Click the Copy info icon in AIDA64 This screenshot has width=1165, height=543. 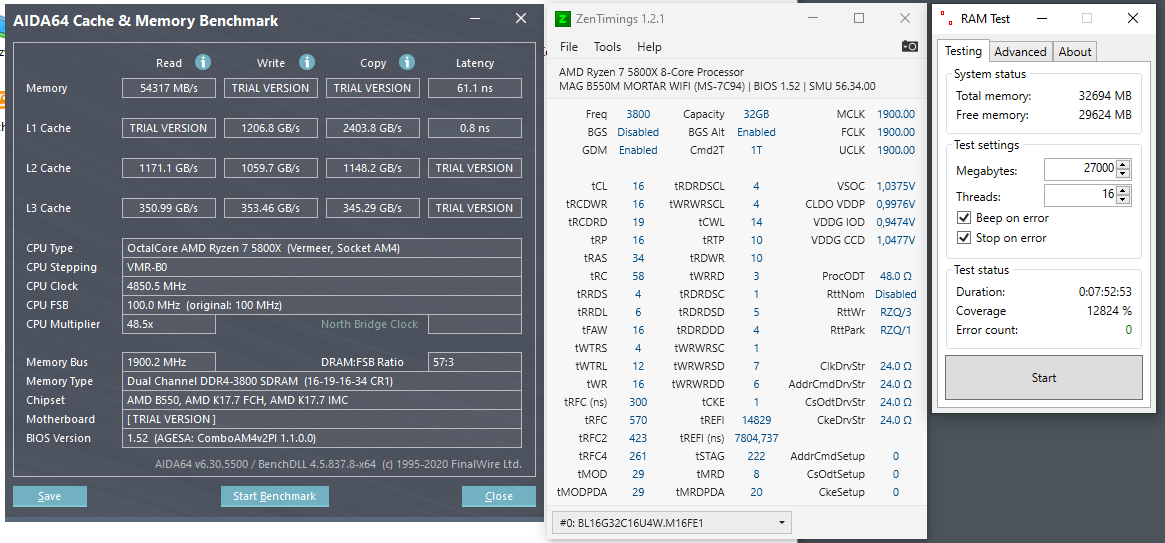tap(406, 62)
